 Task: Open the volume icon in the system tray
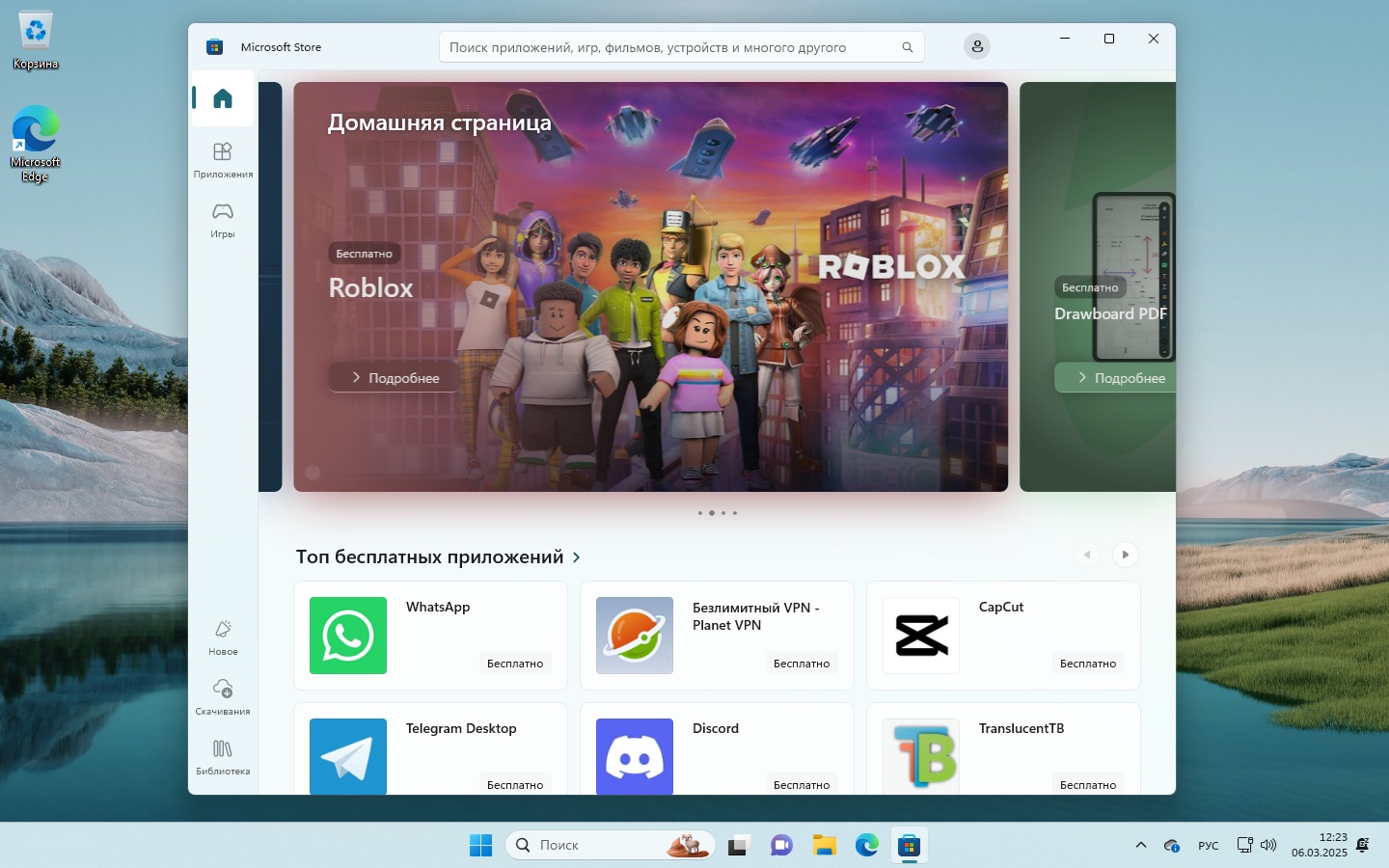pyautogui.click(x=1268, y=845)
